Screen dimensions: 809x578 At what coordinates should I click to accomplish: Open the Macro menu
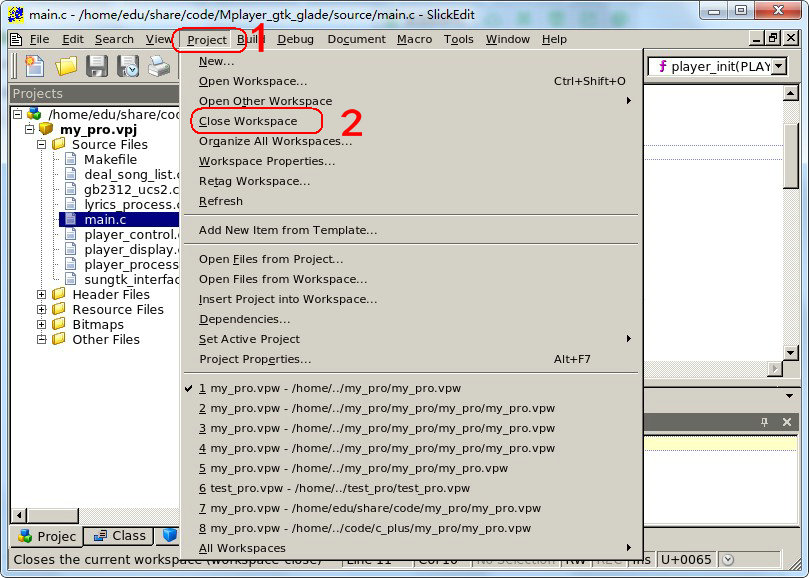pyautogui.click(x=414, y=39)
